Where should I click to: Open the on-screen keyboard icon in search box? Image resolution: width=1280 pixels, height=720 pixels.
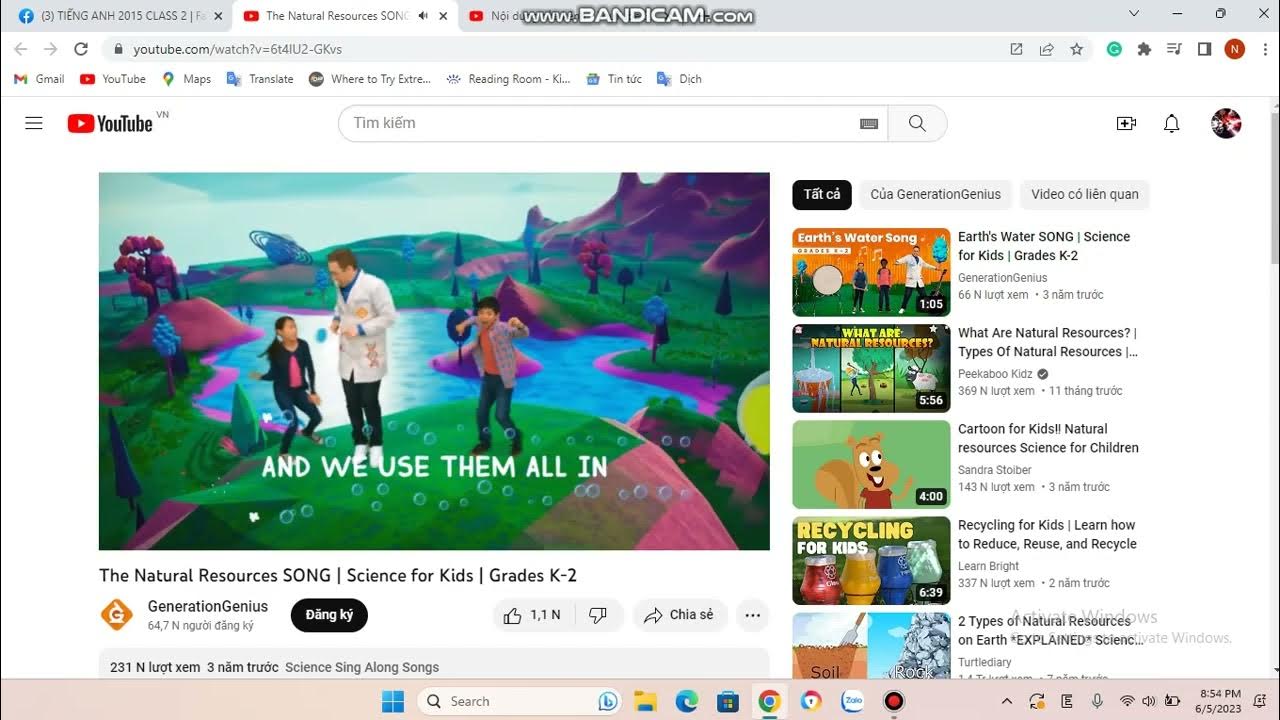(x=869, y=123)
